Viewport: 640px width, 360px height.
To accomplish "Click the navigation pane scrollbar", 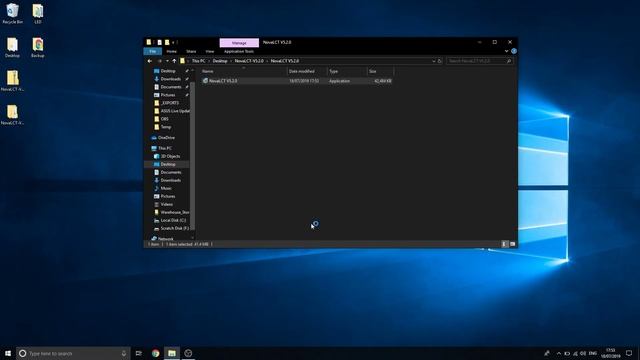I will 193,155.
